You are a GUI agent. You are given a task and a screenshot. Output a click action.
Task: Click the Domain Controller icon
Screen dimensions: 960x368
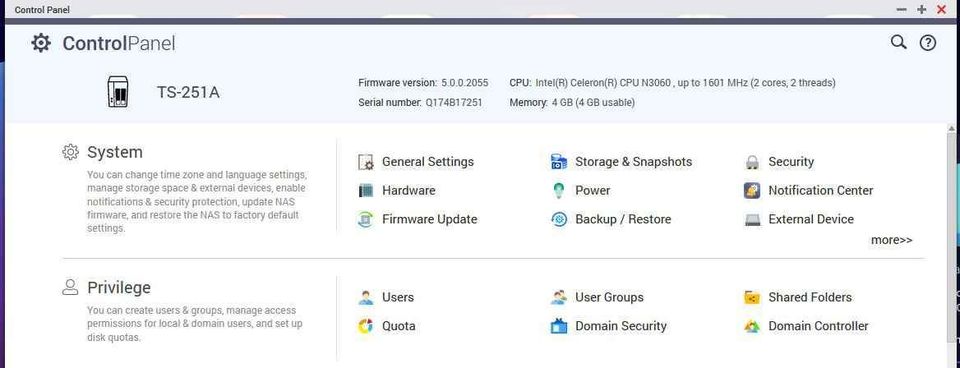point(752,326)
